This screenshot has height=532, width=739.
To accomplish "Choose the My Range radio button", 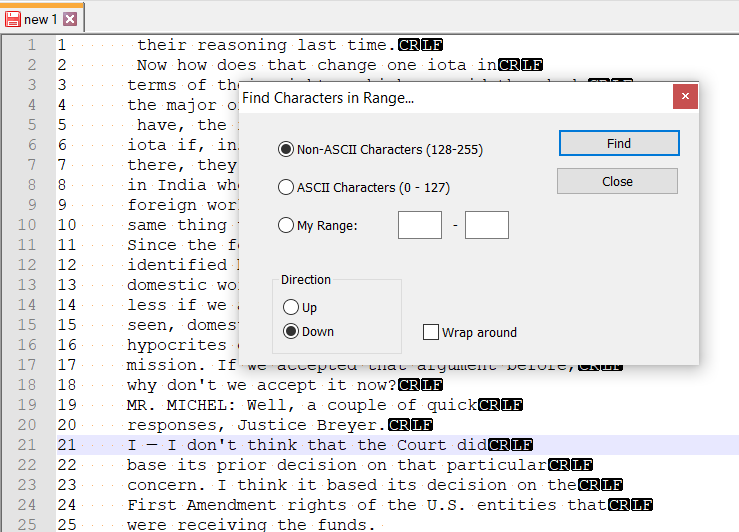I will pos(286,225).
